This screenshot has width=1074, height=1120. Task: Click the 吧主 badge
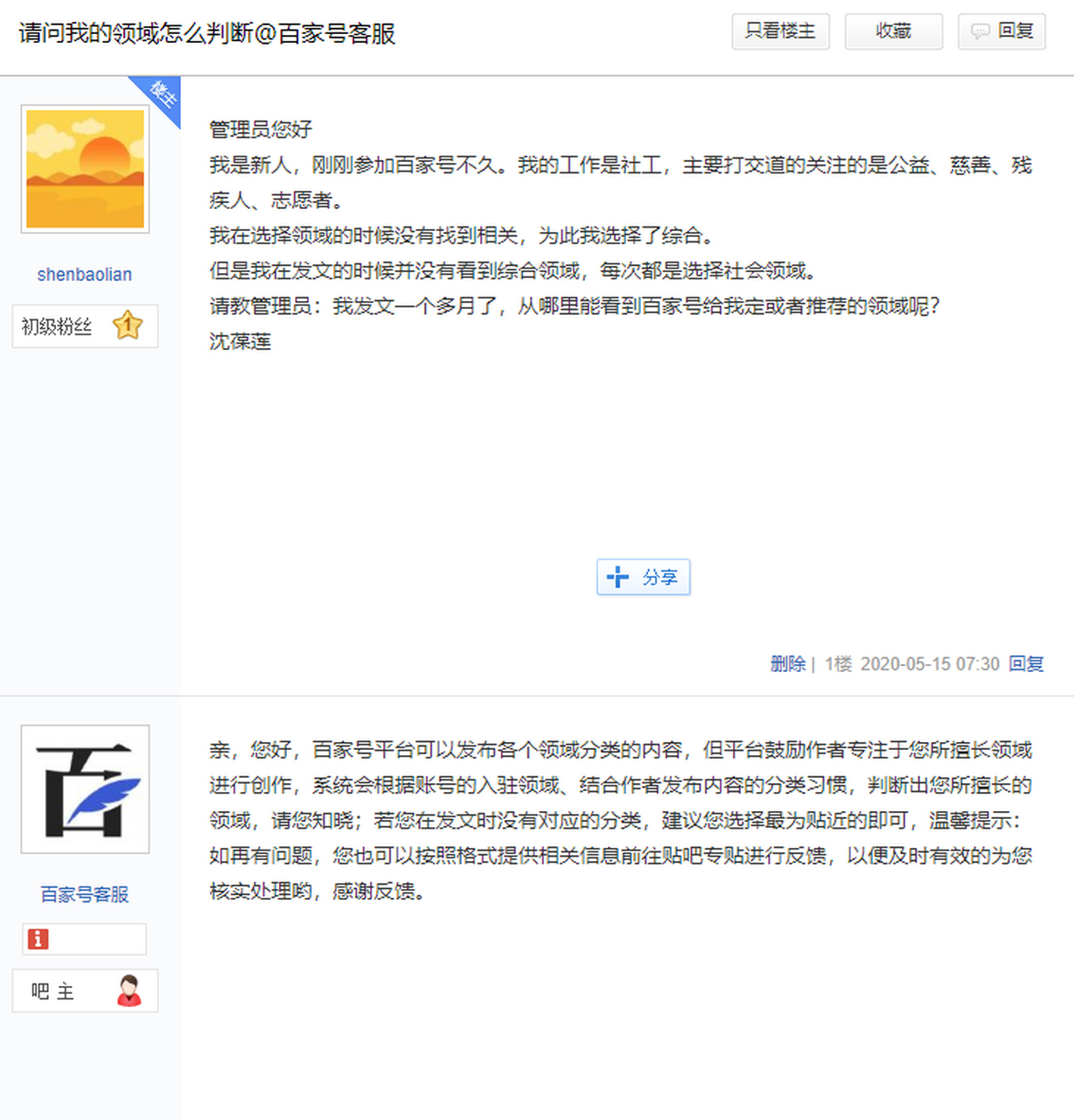tap(85, 990)
